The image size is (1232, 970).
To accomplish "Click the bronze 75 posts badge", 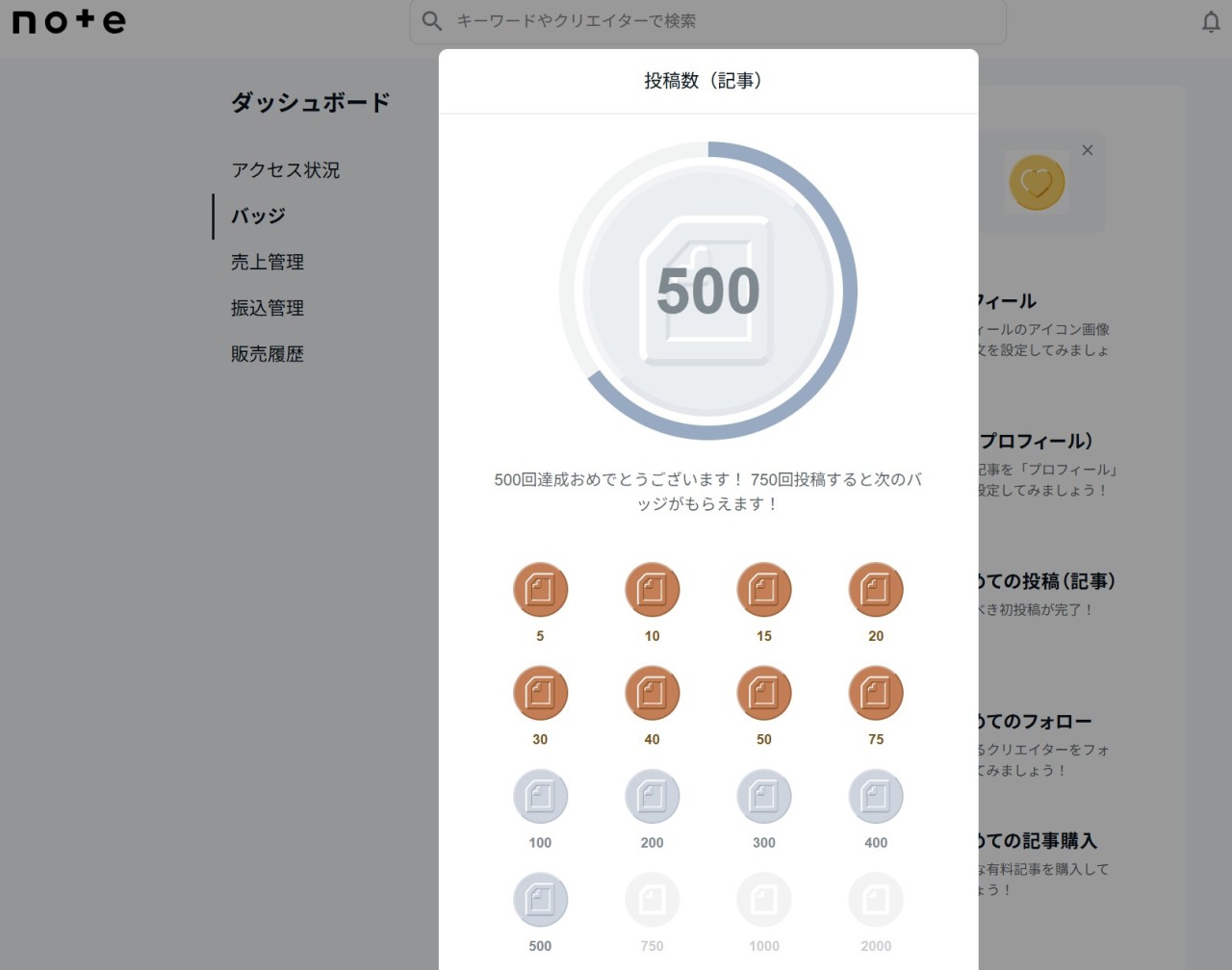I will pyautogui.click(x=875, y=693).
